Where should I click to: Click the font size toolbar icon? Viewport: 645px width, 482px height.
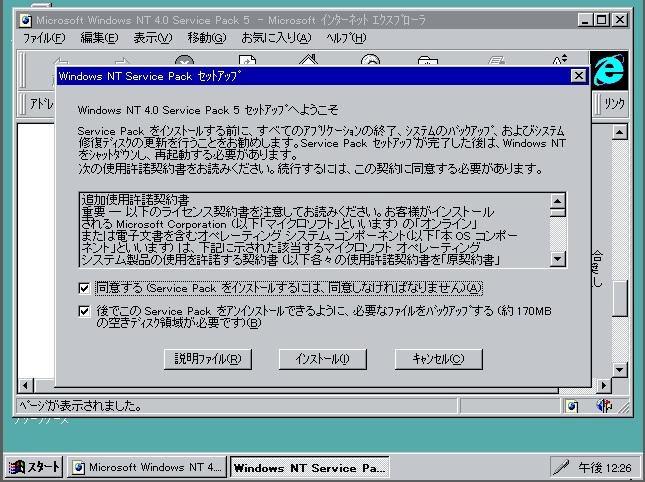tap(559, 60)
